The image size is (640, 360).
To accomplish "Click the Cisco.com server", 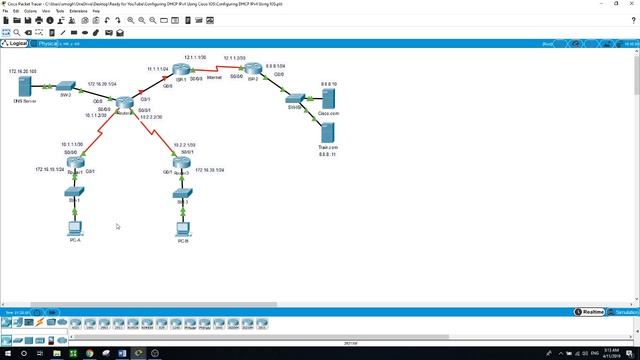I will pos(328,99).
